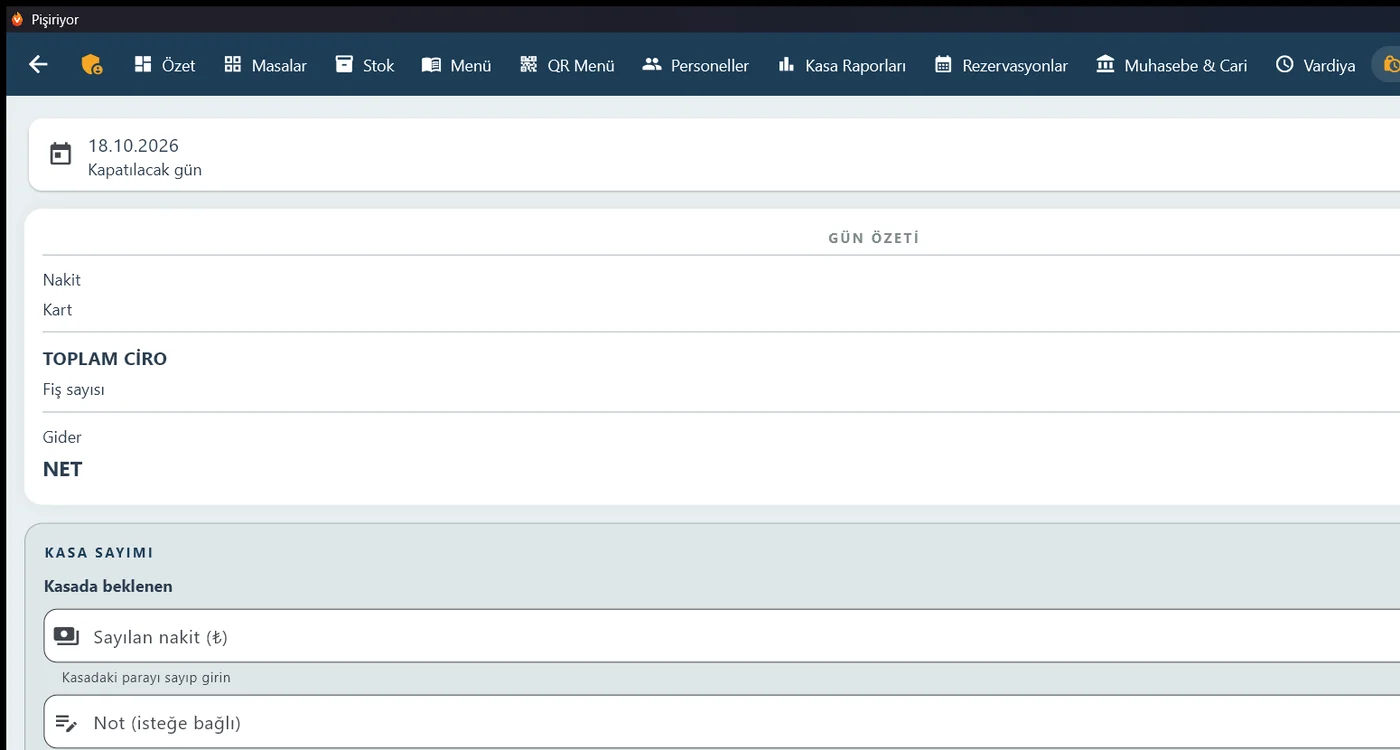Go back using the left arrow icon
Viewport: 1400px width, 750px height.
(x=38, y=65)
